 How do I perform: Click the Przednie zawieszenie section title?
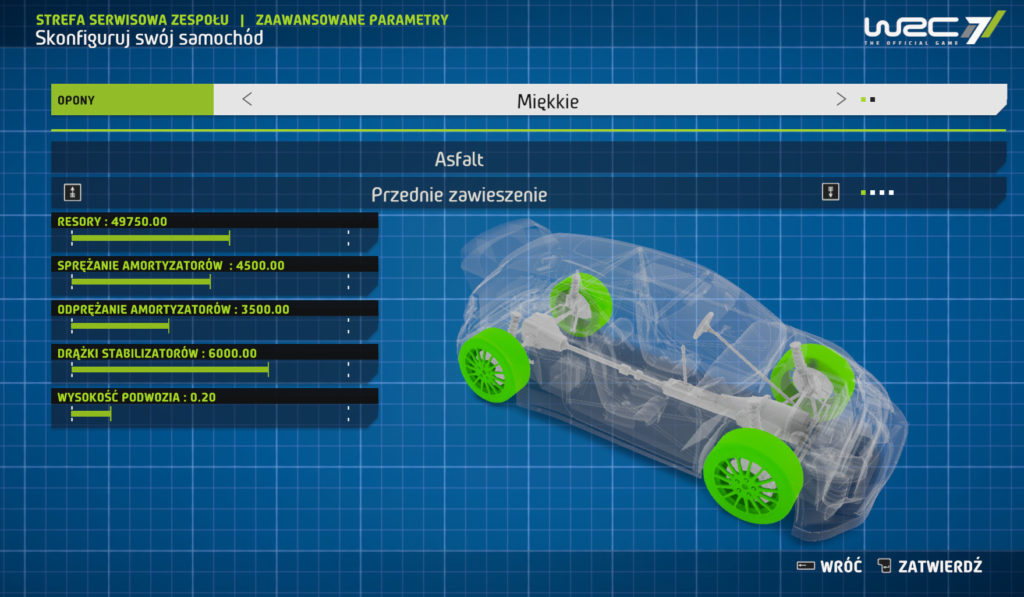coord(459,195)
